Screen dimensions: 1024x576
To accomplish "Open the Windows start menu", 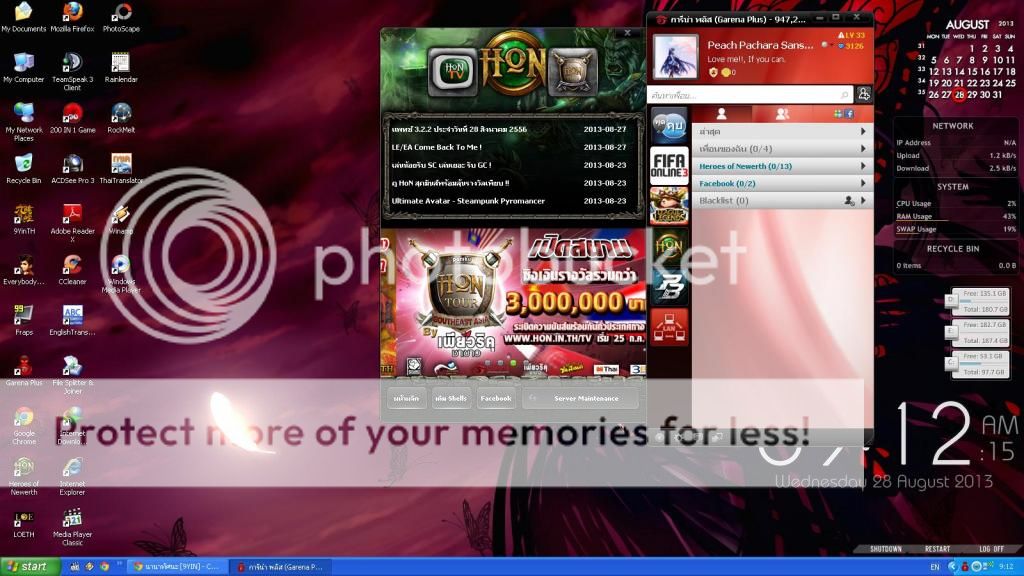I will 30,566.
